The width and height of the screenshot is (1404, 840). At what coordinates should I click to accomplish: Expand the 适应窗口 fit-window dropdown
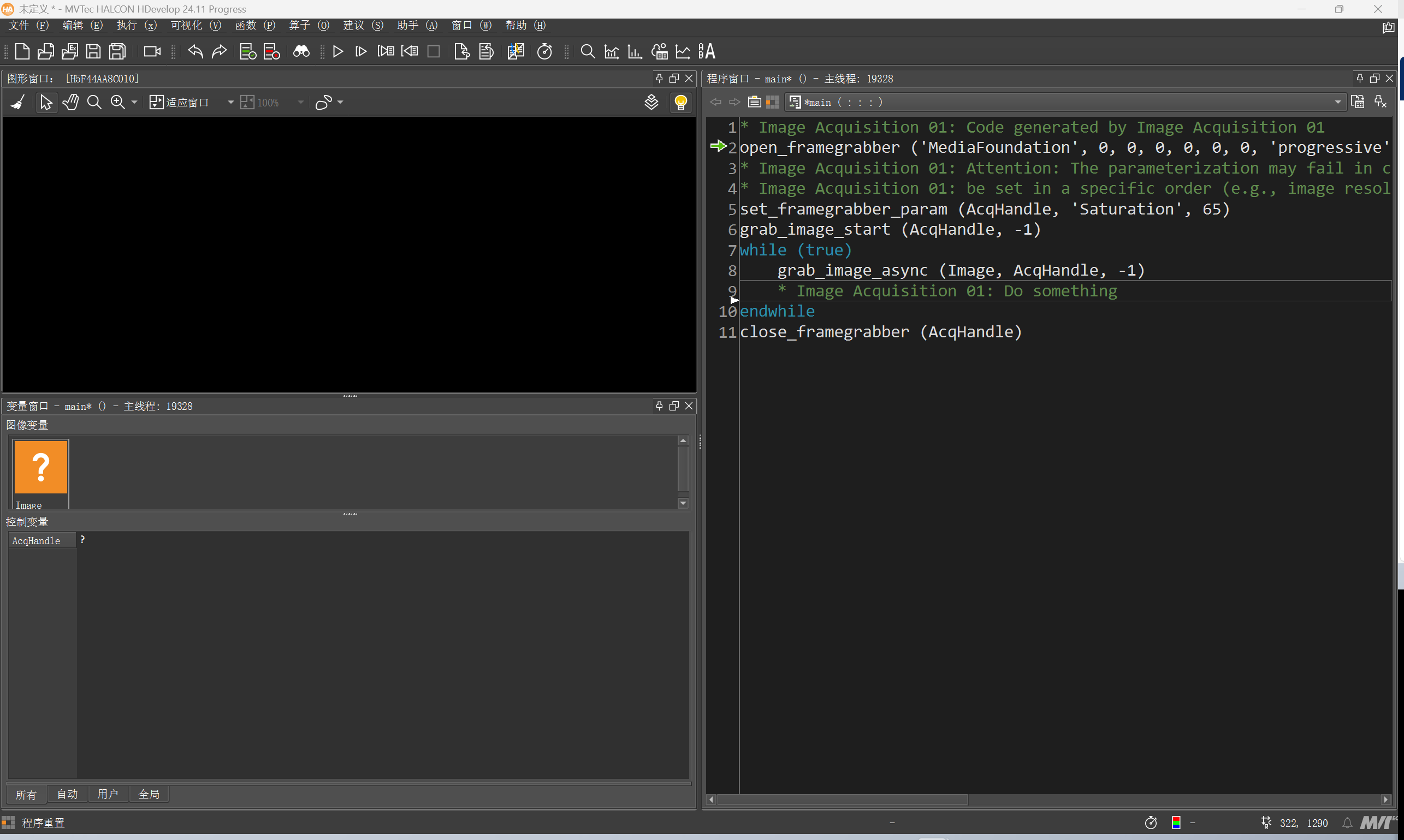coord(230,103)
